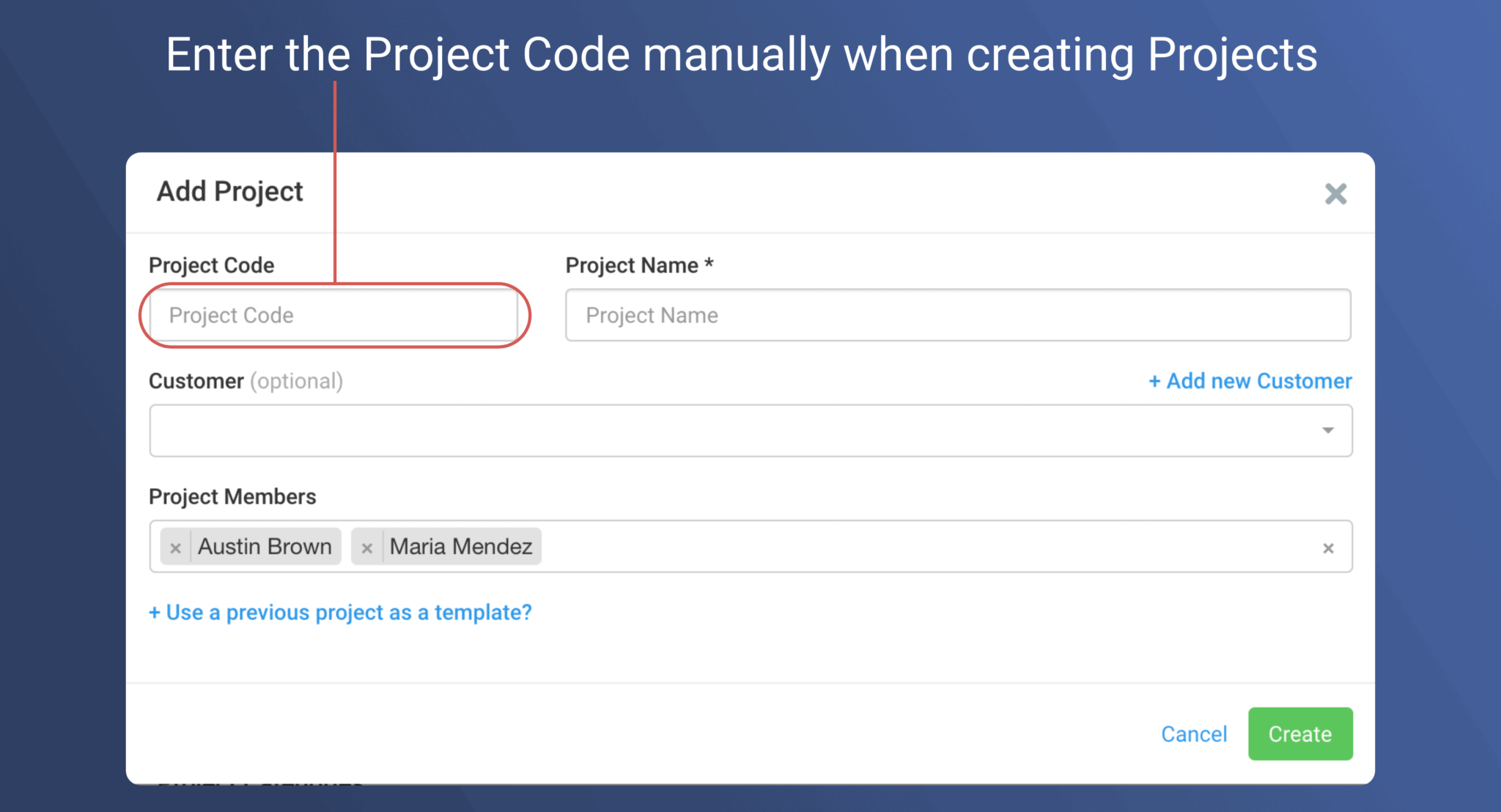The image size is (1501, 812).
Task: Click the Cancel link
Action: (x=1194, y=734)
